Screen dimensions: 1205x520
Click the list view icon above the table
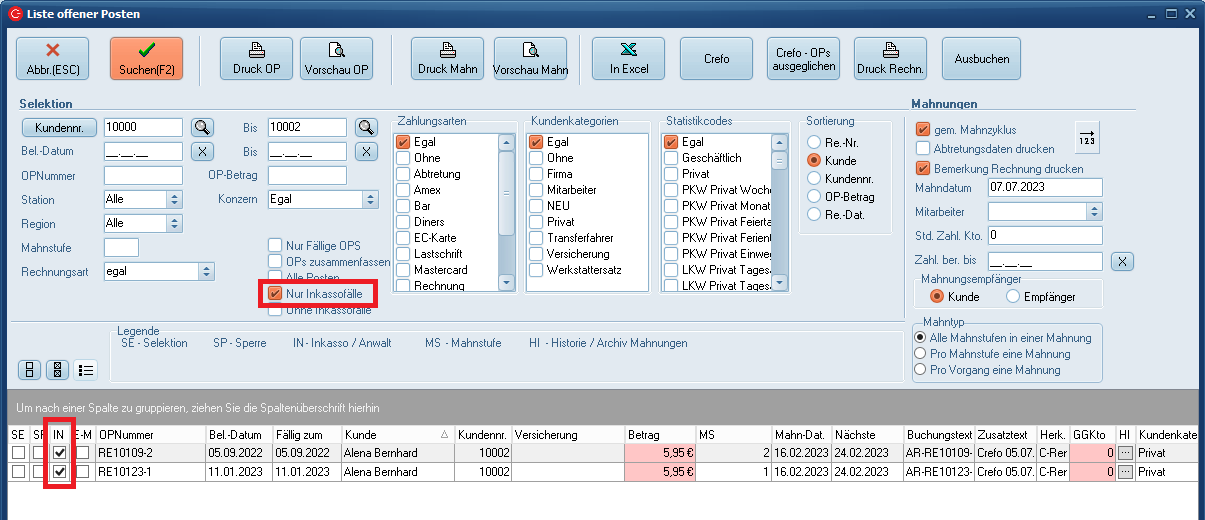[x=86, y=370]
